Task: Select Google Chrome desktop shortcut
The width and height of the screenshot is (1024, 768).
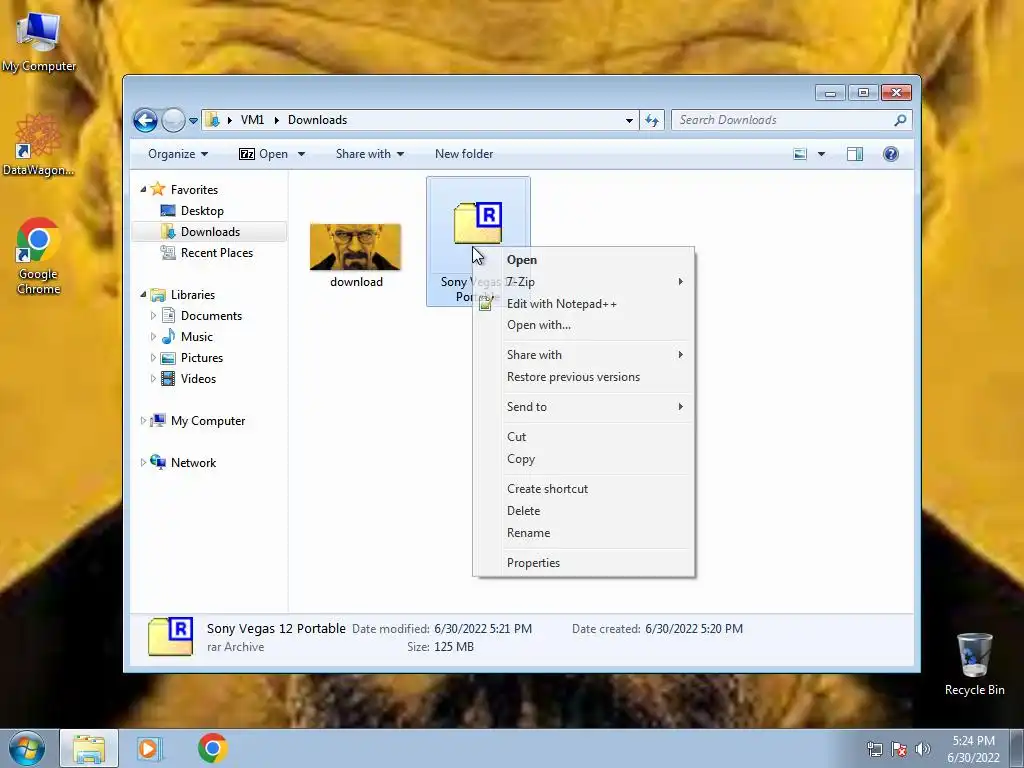Action: pos(38,255)
